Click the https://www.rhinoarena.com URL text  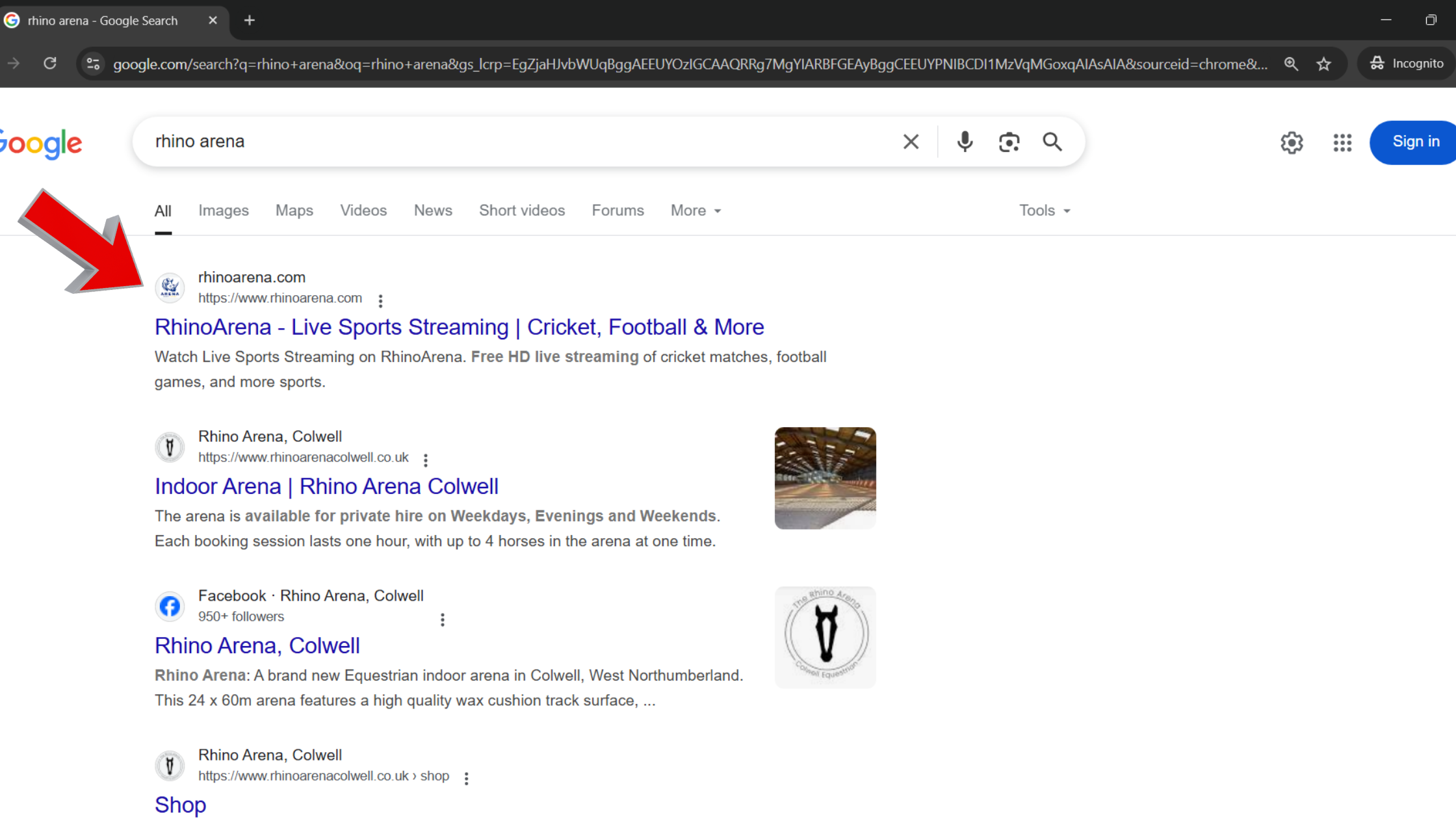point(280,298)
